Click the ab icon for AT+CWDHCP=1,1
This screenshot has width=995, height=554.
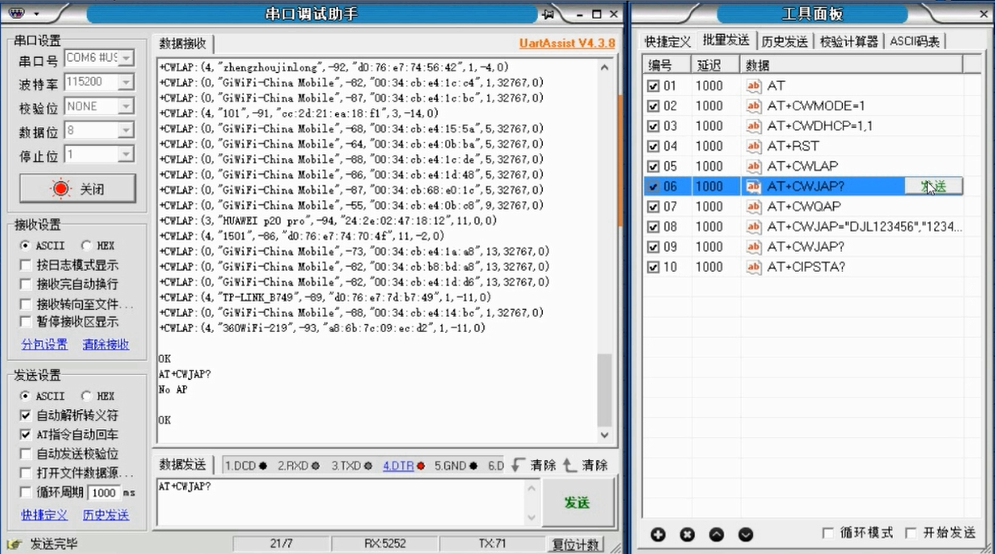(753, 126)
